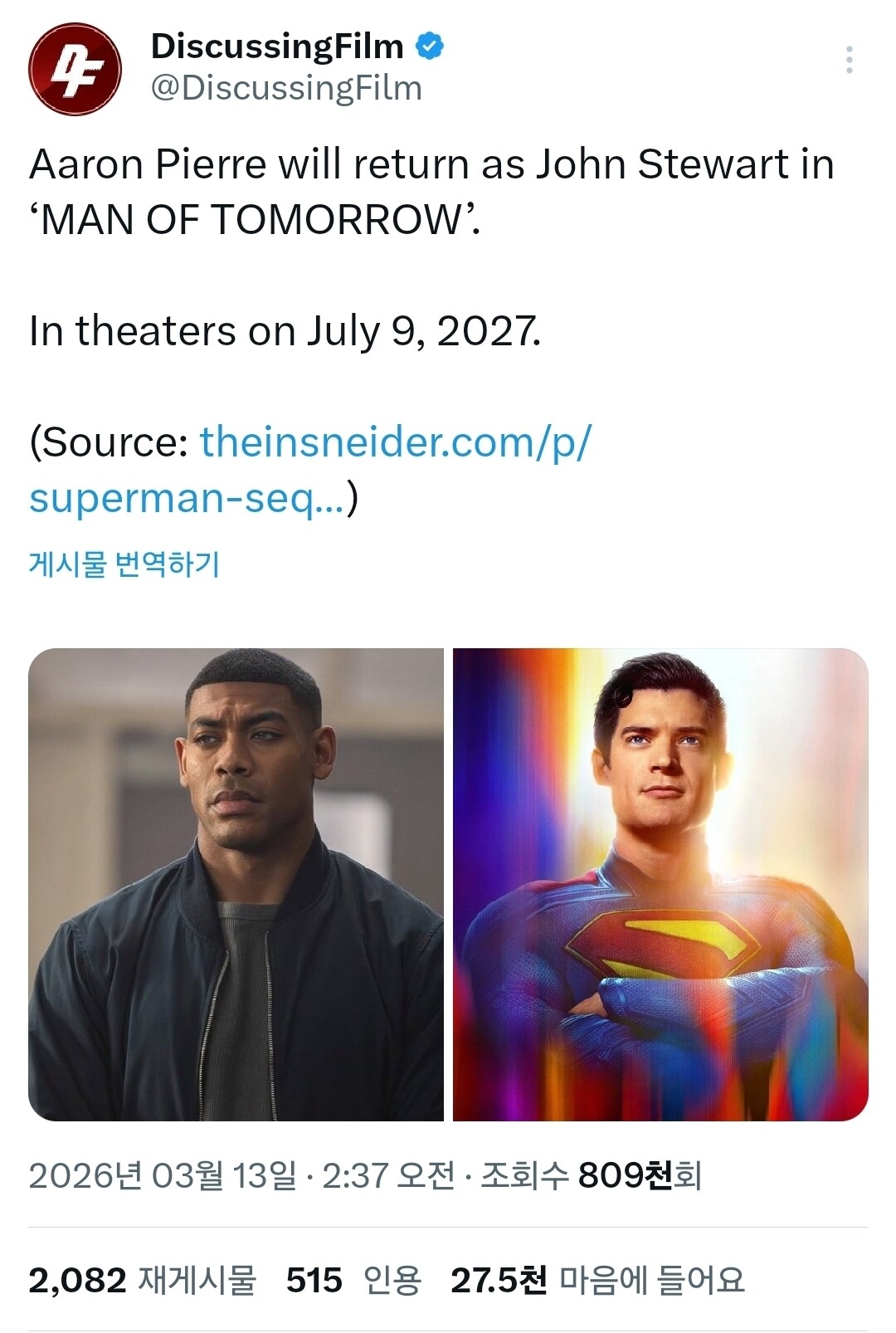Show the 2,082 재게시물 reposts list

pyautogui.click(x=143, y=1280)
